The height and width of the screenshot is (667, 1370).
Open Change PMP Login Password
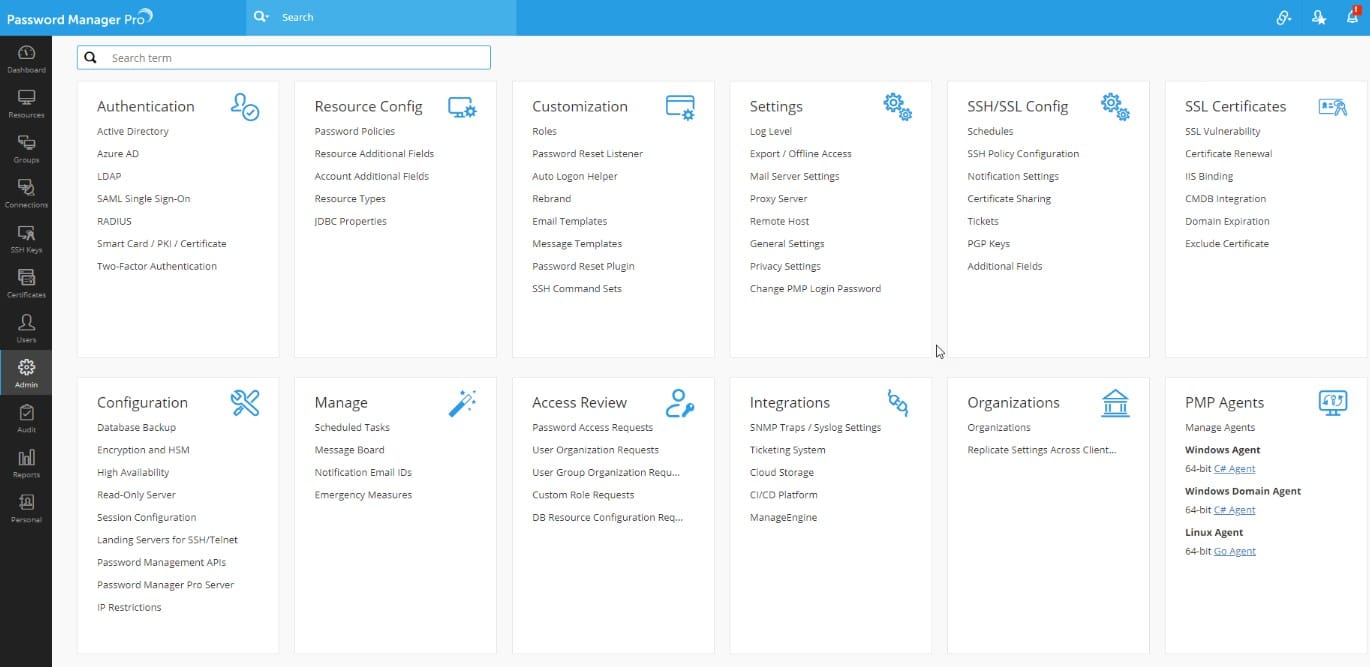[816, 289]
